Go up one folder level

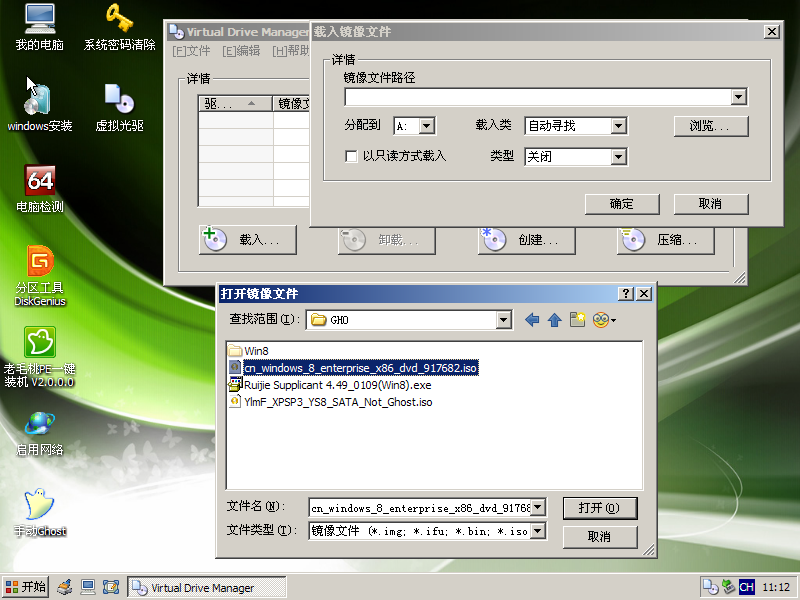pyautogui.click(x=555, y=320)
